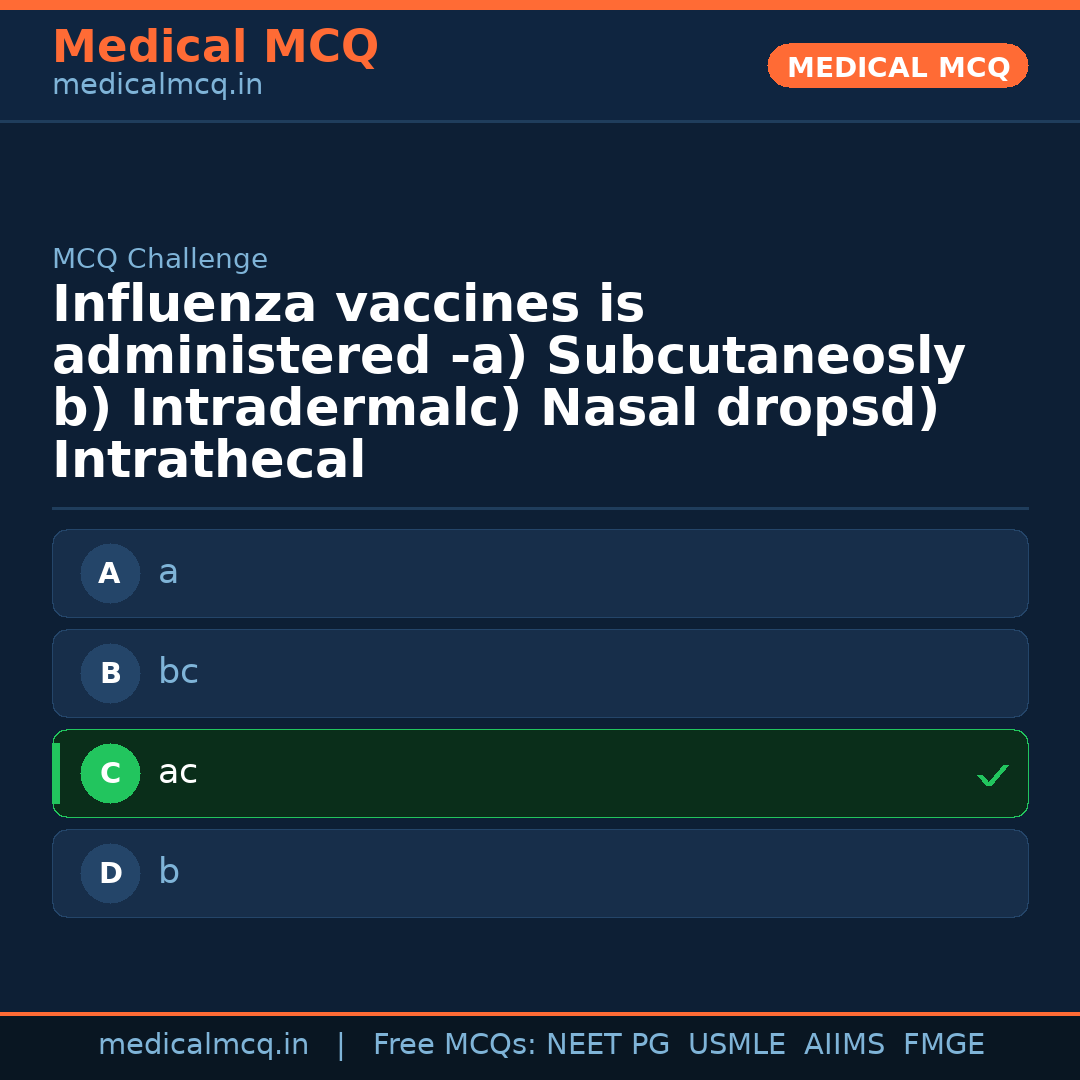
Task: Open medicalmcq.in link in the footer
Action: pyautogui.click(x=203, y=1044)
